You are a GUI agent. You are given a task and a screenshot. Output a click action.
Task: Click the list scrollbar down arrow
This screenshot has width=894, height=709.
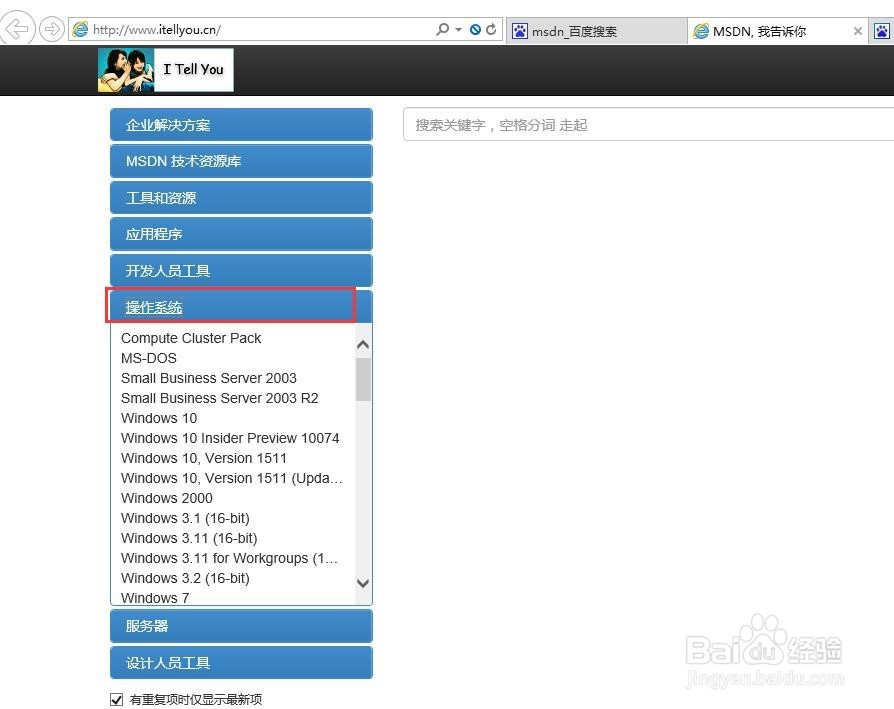pos(363,583)
